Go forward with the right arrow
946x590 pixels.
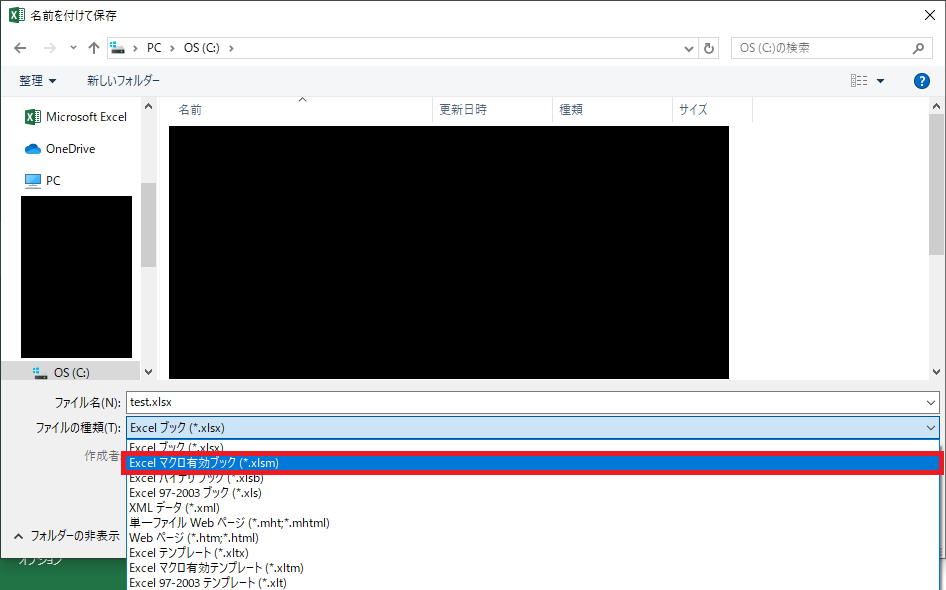49,48
